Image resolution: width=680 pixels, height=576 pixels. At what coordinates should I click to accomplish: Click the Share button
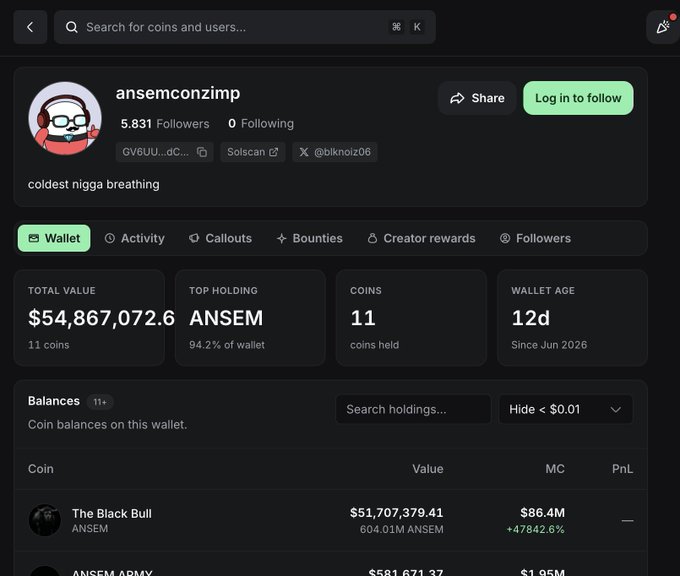477,98
